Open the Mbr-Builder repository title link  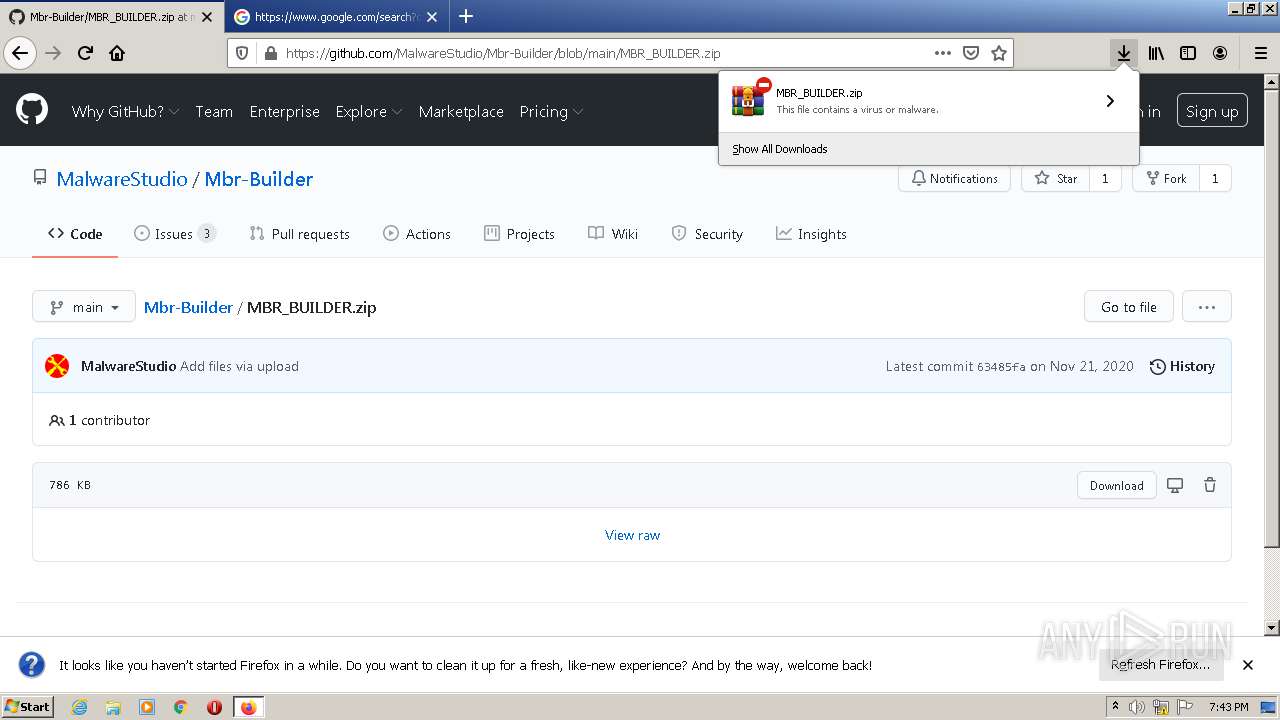tap(259, 179)
